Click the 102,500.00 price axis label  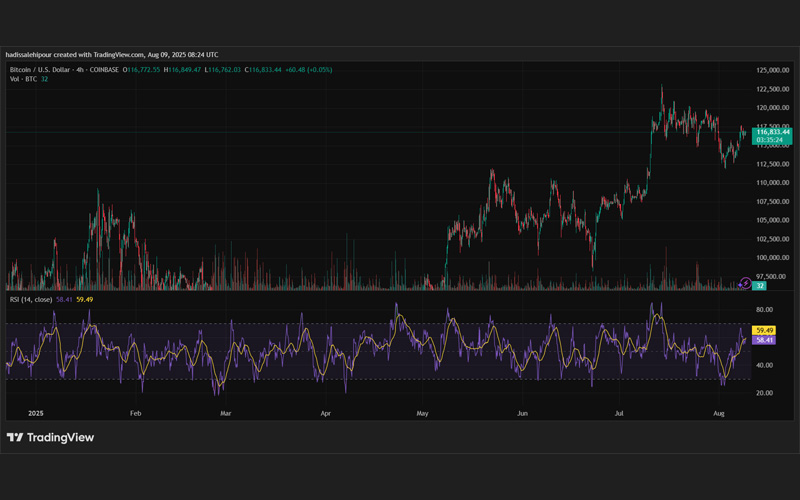click(773, 239)
